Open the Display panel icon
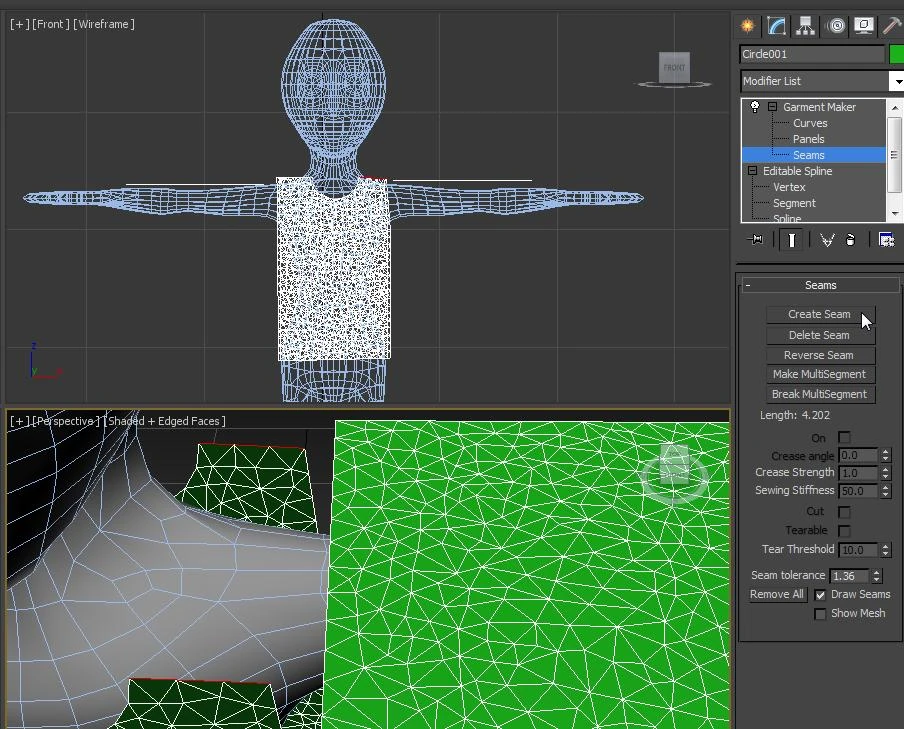This screenshot has width=904, height=729. point(864,26)
